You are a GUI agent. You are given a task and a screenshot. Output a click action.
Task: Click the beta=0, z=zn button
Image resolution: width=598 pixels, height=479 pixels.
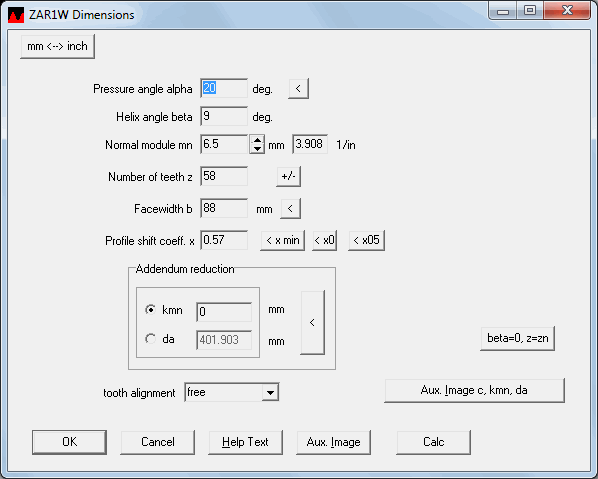point(518,338)
